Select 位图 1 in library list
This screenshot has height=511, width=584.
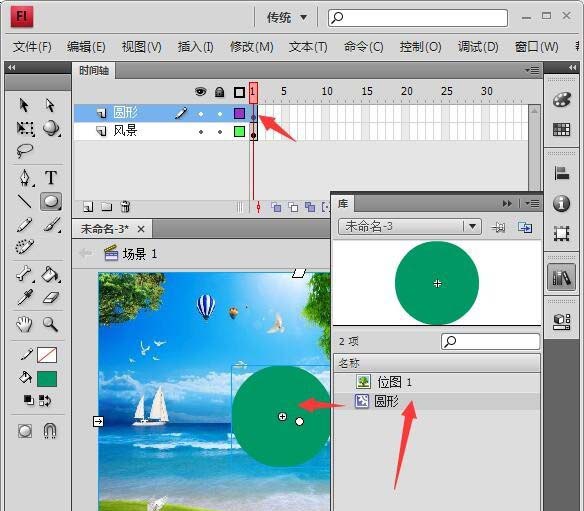(437, 382)
